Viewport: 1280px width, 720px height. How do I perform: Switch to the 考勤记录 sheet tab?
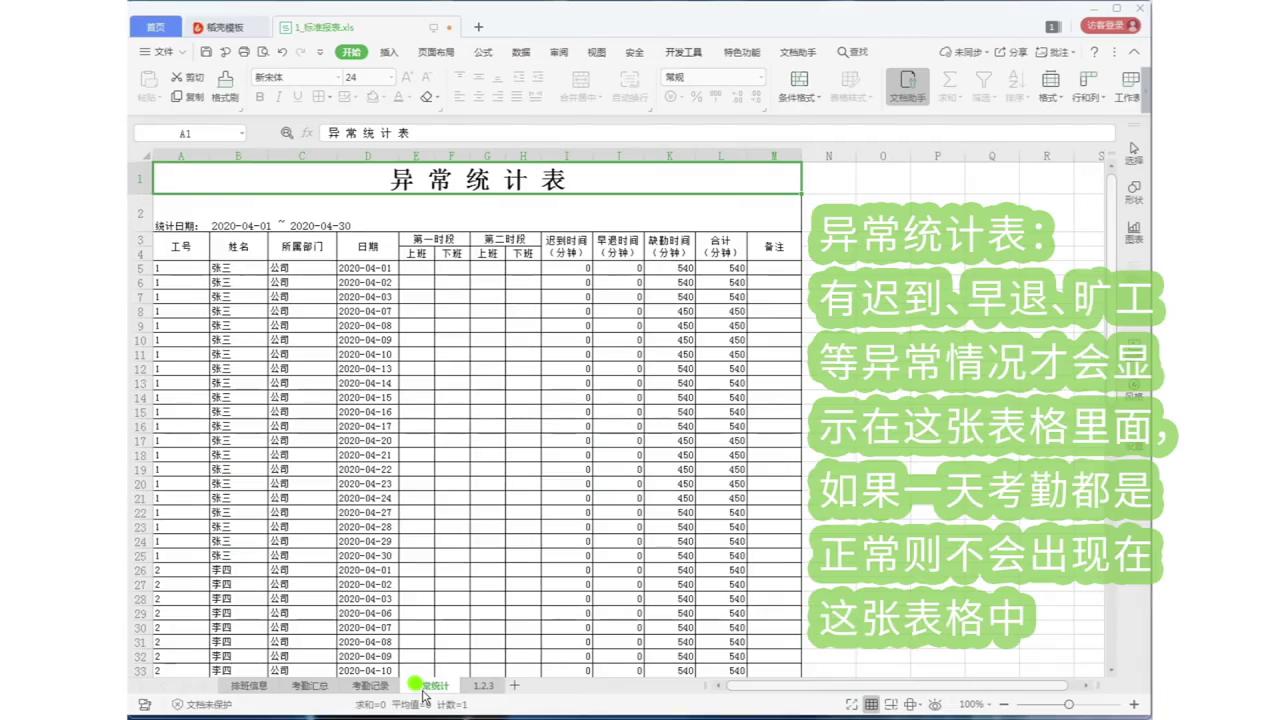point(369,685)
